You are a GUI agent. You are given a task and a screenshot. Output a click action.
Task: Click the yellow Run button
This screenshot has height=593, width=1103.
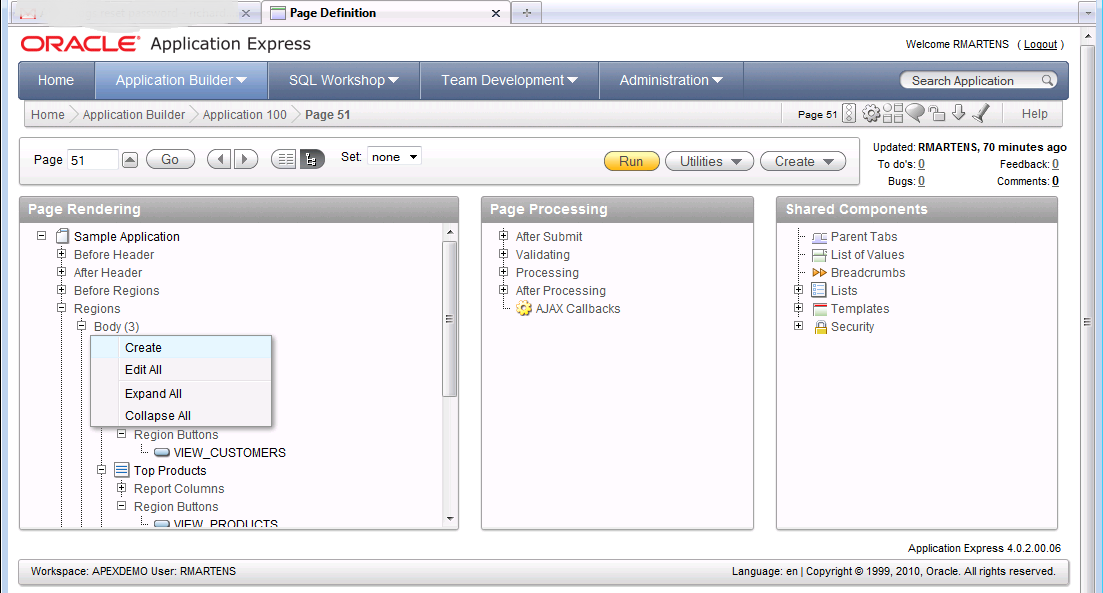[632, 161]
